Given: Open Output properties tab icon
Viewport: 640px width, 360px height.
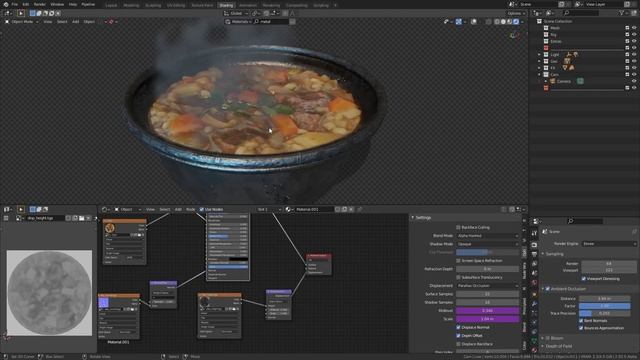Looking at the screenshot, I should [x=534, y=254].
